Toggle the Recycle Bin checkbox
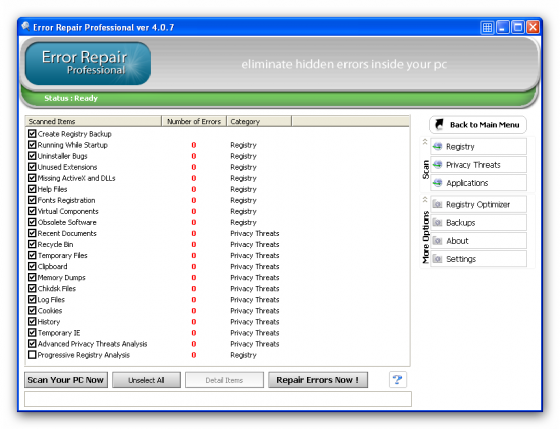Screen dimensions: 560x429 click(32, 244)
